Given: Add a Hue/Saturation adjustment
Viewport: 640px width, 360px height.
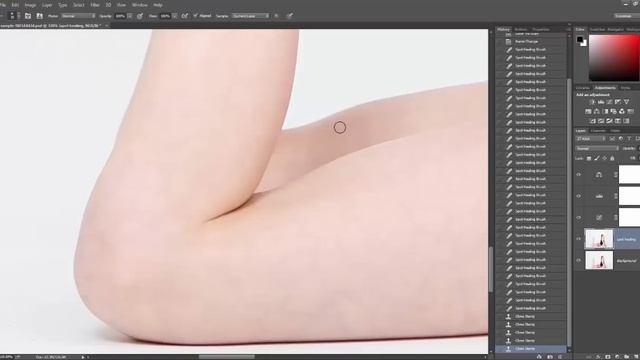Looking at the screenshot, I should [x=588, y=111].
